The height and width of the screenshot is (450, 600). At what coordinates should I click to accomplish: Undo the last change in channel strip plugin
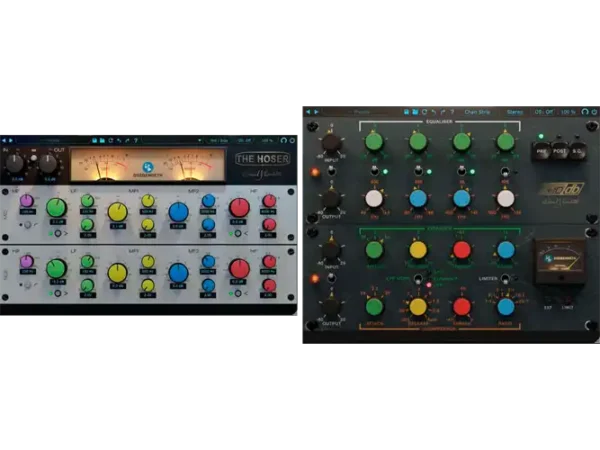pos(434,112)
